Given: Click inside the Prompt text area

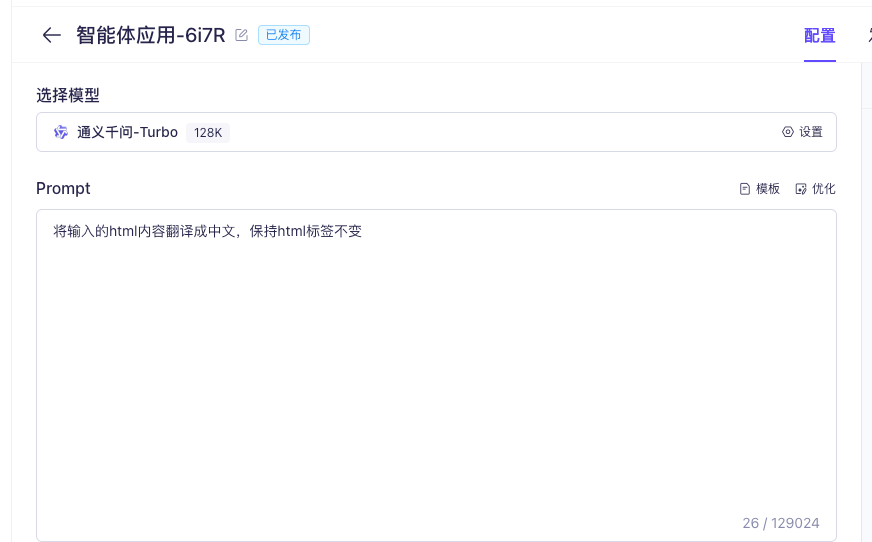Looking at the screenshot, I should click(437, 375).
